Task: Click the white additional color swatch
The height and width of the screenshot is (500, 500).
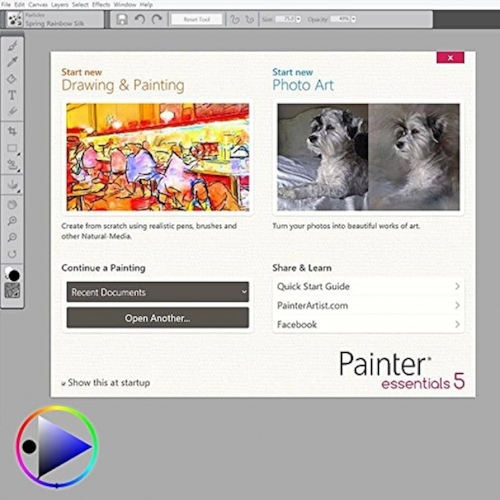Action: coord(8,271)
